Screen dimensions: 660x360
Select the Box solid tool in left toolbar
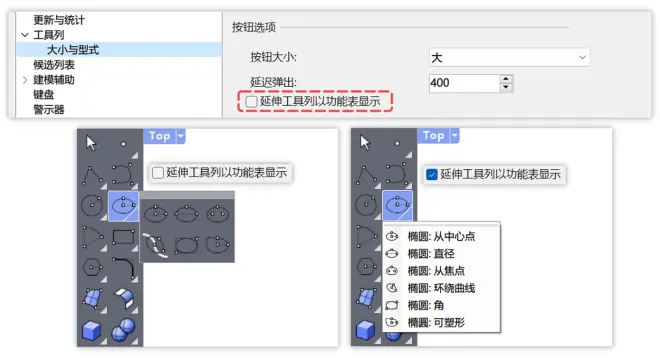pyautogui.click(x=92, y=330)
